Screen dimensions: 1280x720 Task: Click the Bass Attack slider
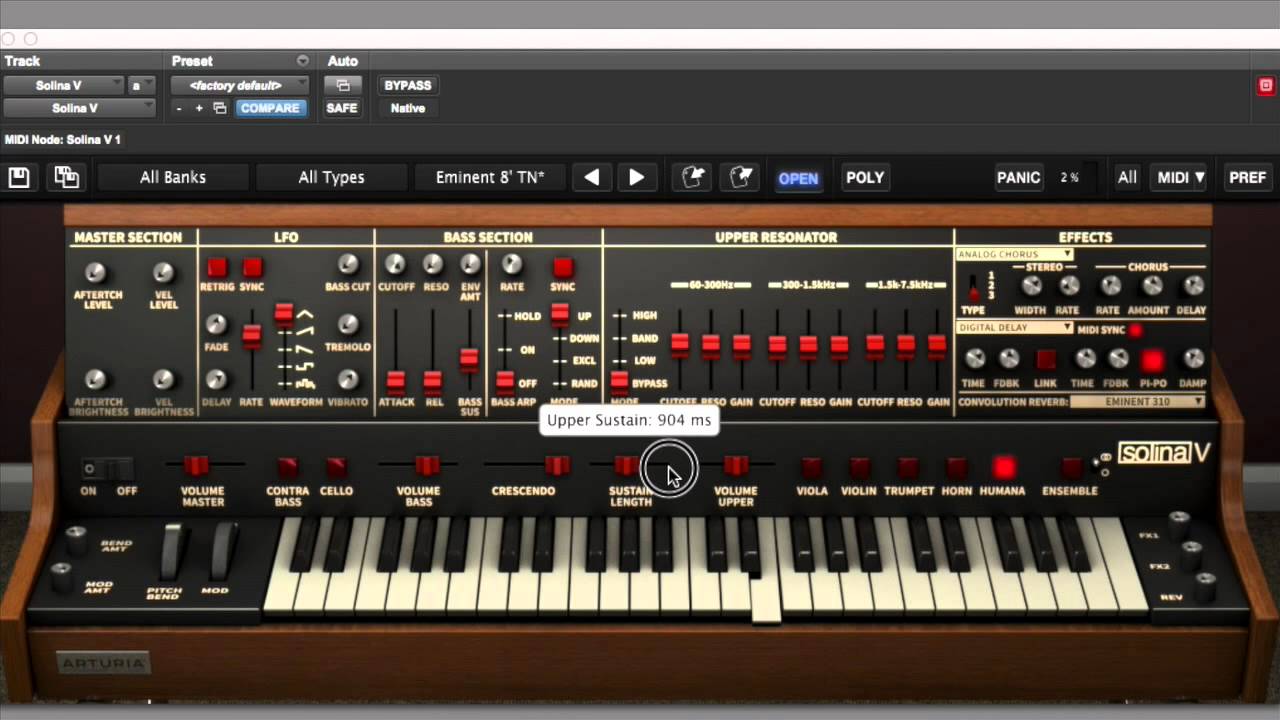[x=396, y=383]
